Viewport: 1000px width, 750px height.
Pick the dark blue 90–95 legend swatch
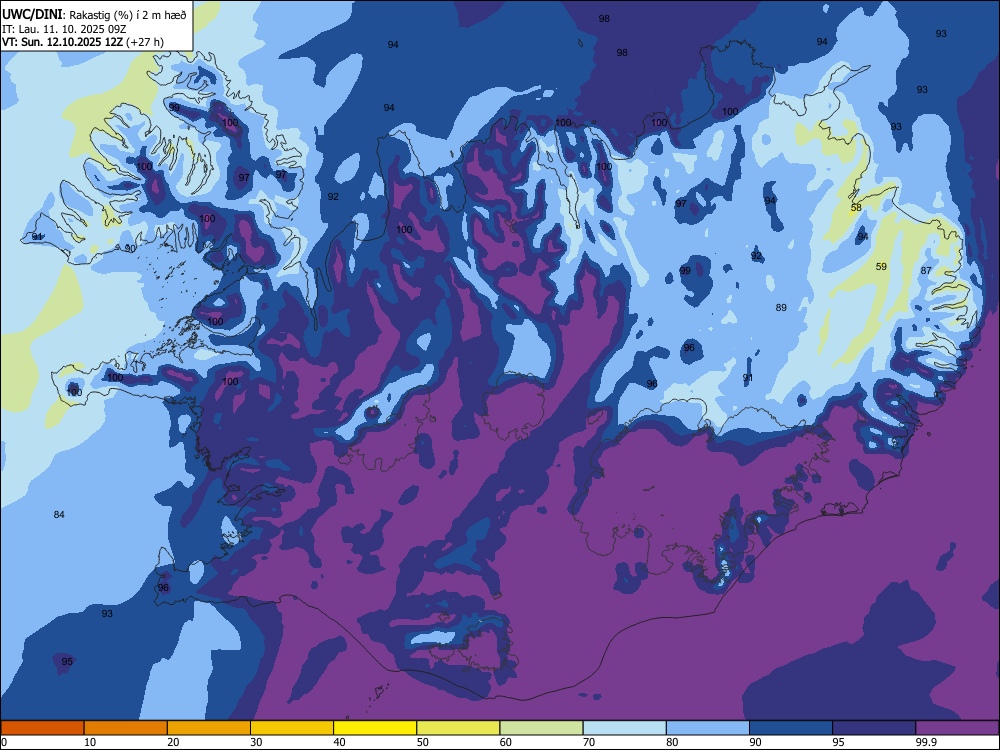pyautogui.click(x=791, y=728)
